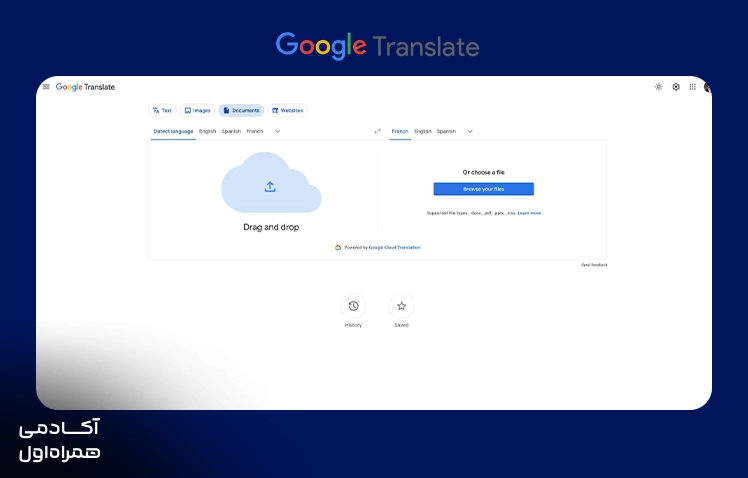Open the Google apps grid
The height and width of the screenshot is (478, 748).
click(x=692, y=87)
